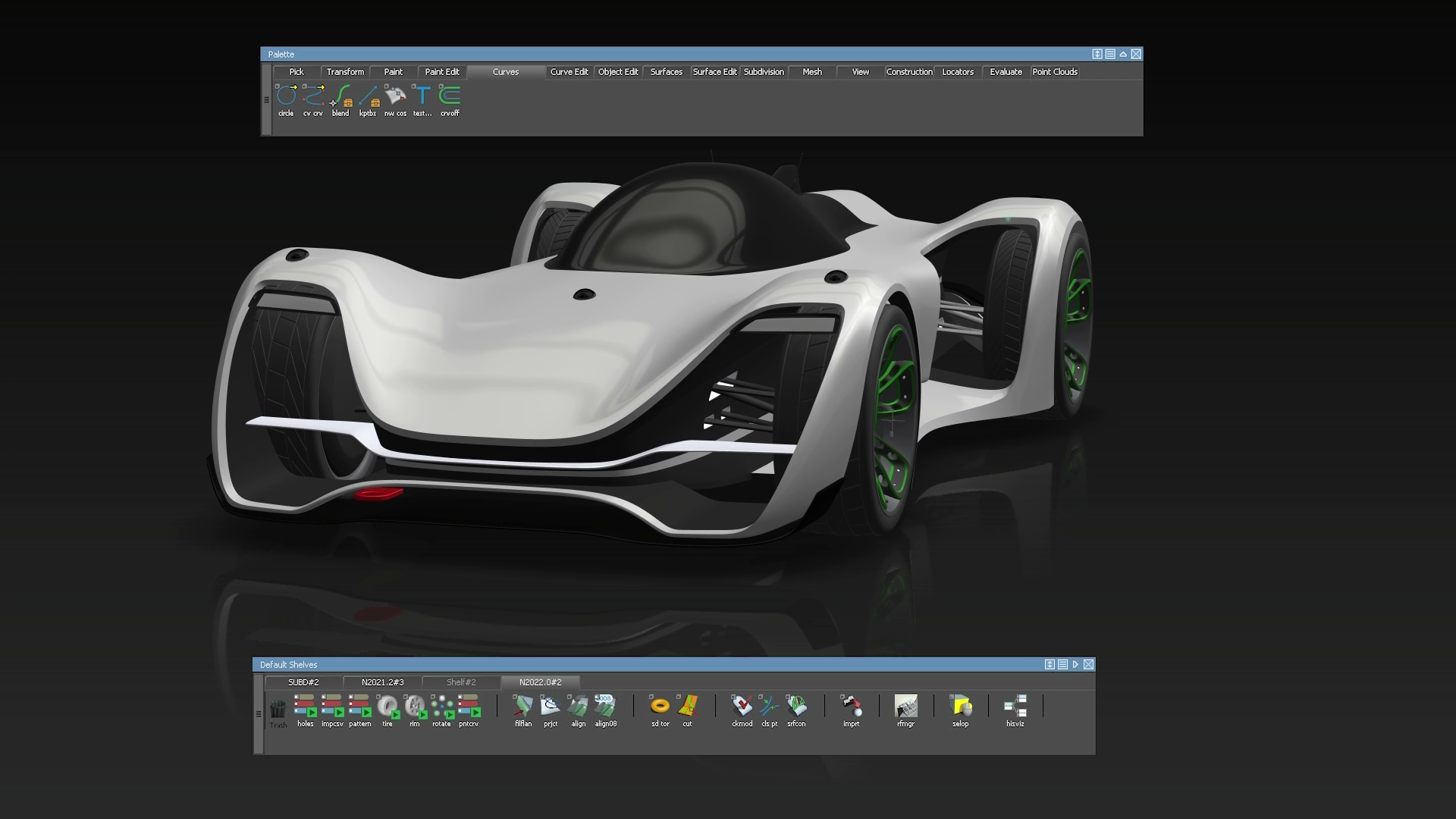Activate the blend curve toolbox
The width and height of the screenshot is (1456, 819).
(340, 96)
